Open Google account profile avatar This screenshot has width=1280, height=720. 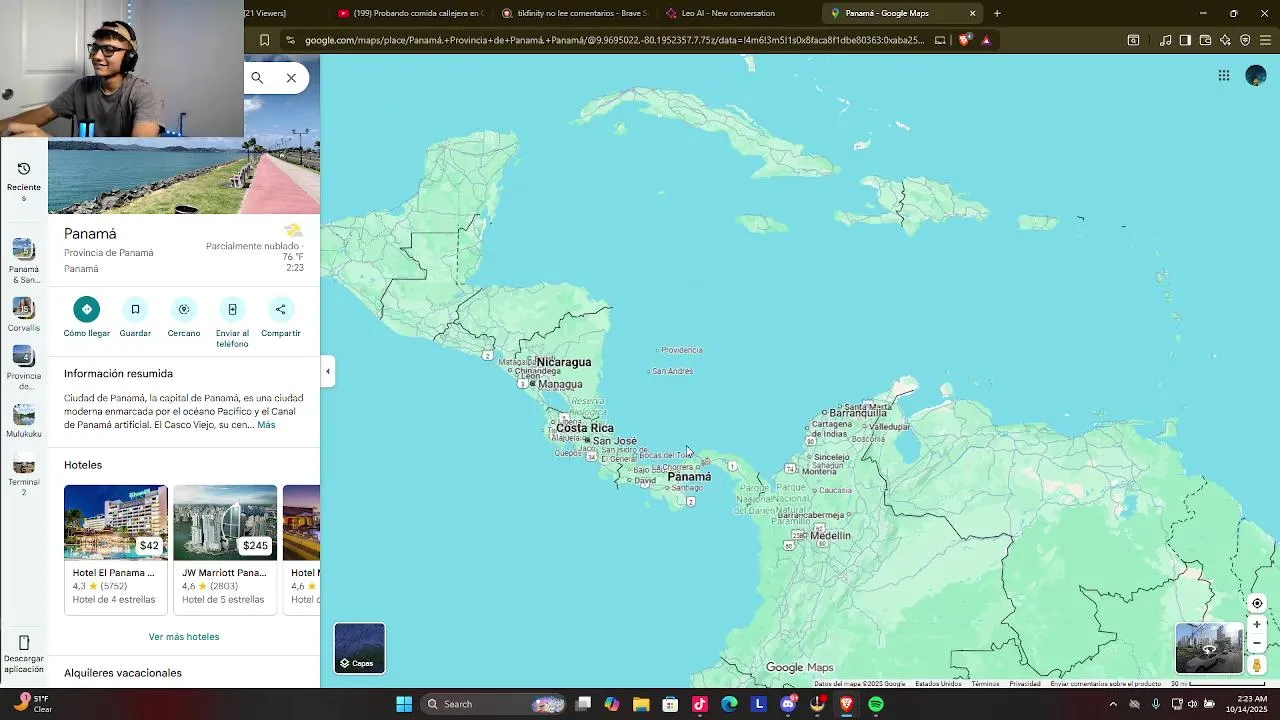pos(1256,76)
